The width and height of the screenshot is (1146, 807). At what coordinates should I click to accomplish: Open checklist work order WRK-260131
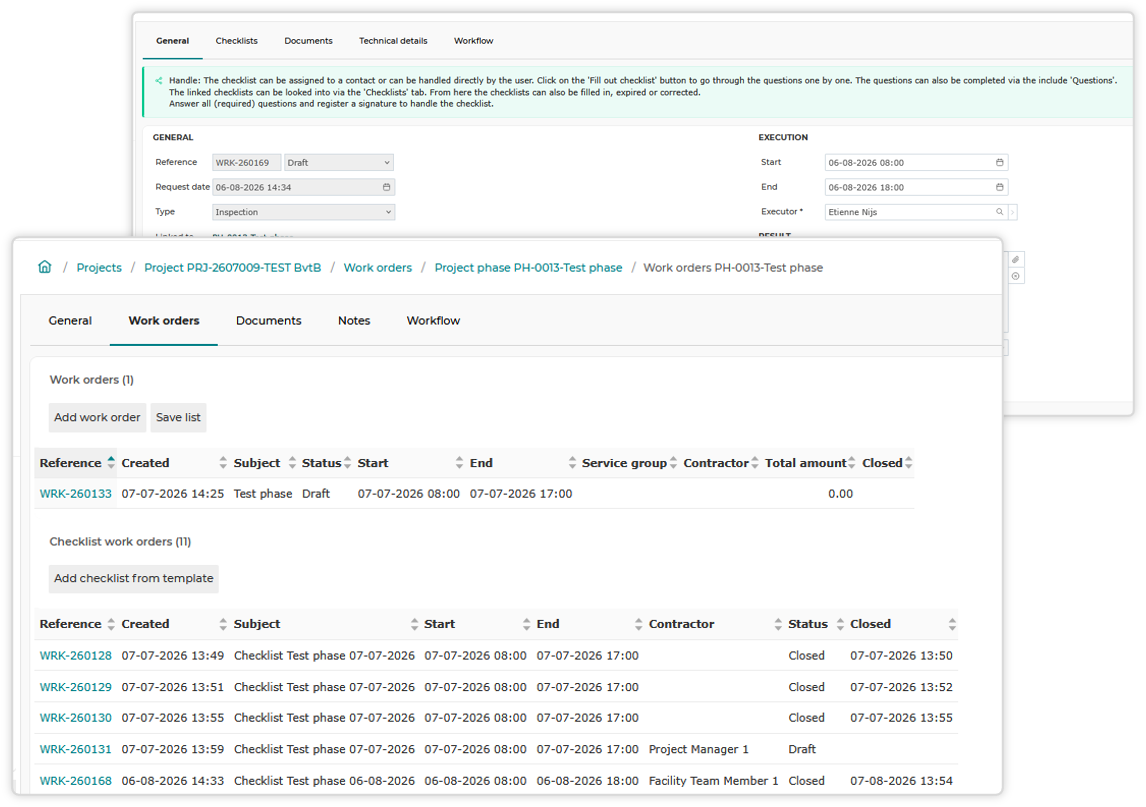[x=75, y=749]
